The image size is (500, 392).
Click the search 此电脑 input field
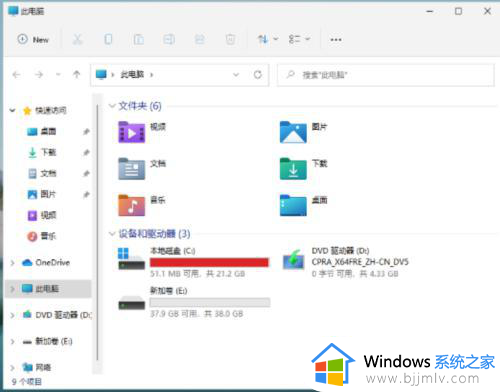[386, 75]
